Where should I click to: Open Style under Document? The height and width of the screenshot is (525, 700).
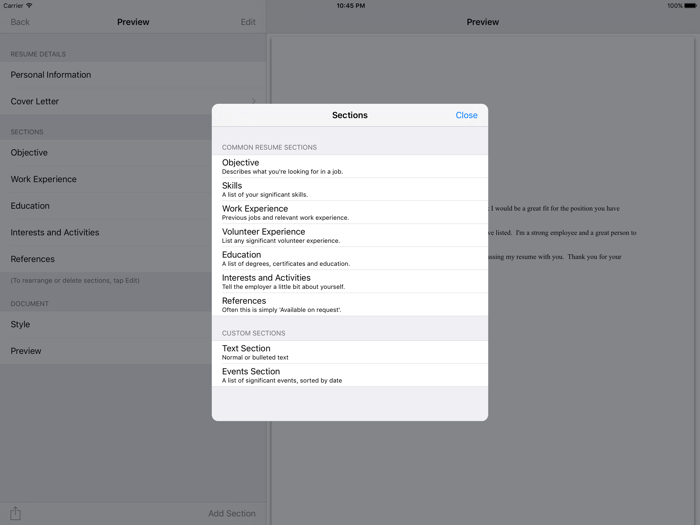[106, 324]
